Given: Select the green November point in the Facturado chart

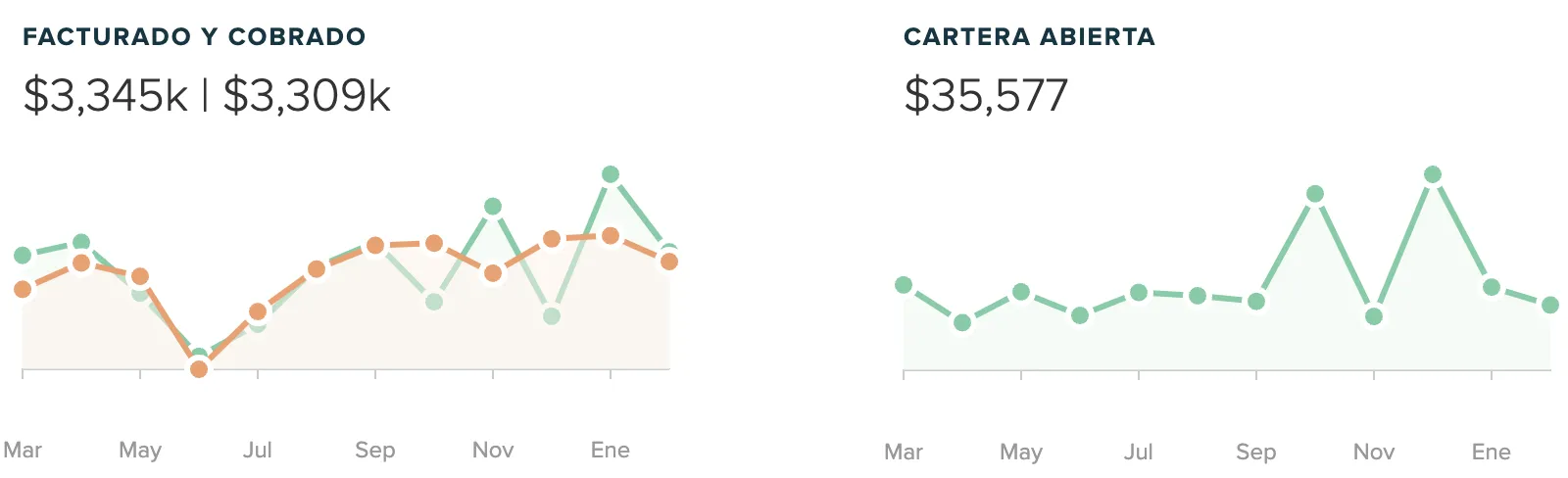Looking at the screenshot, I should 493,207.
